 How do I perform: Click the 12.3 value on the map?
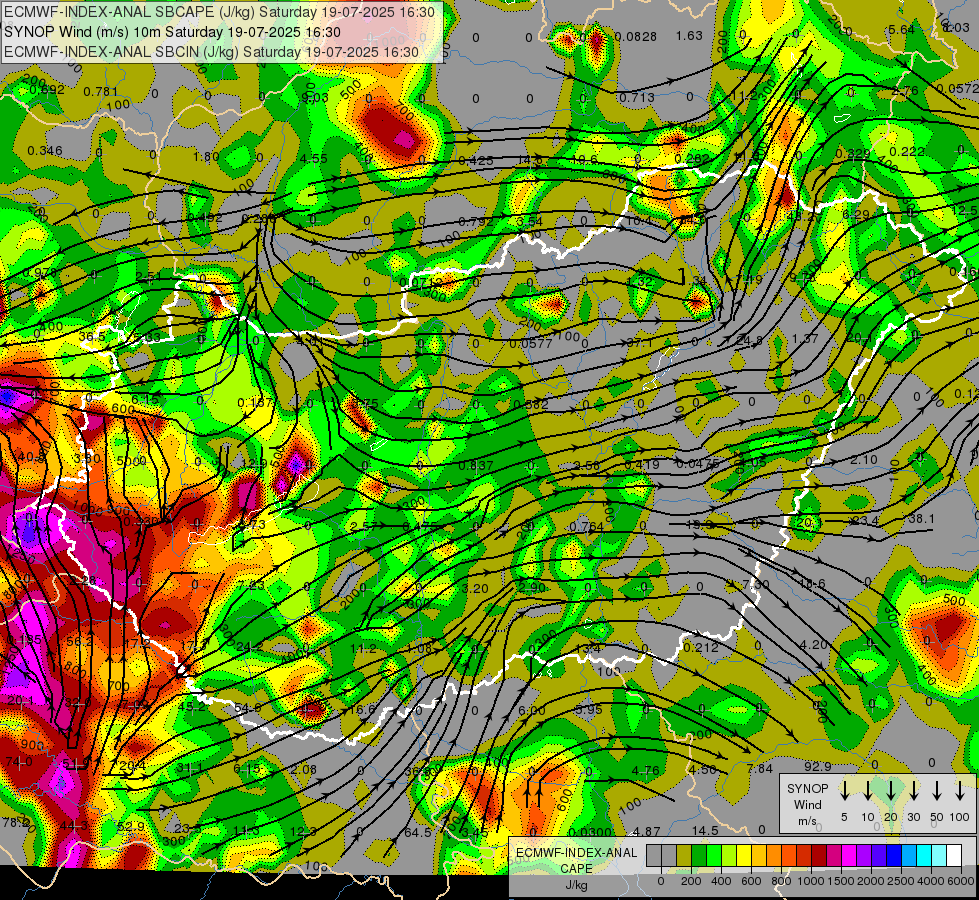(304, 831)
